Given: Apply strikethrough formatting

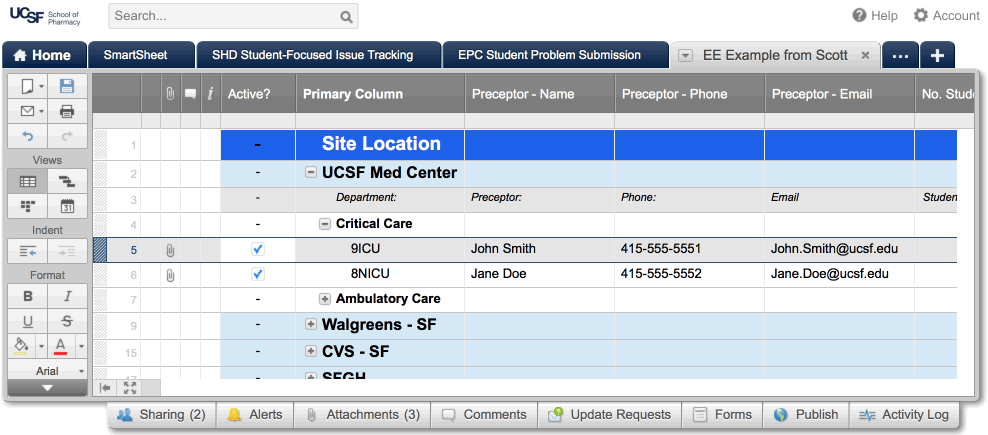Looking at the screenshot, I should [x=67, y=321].
